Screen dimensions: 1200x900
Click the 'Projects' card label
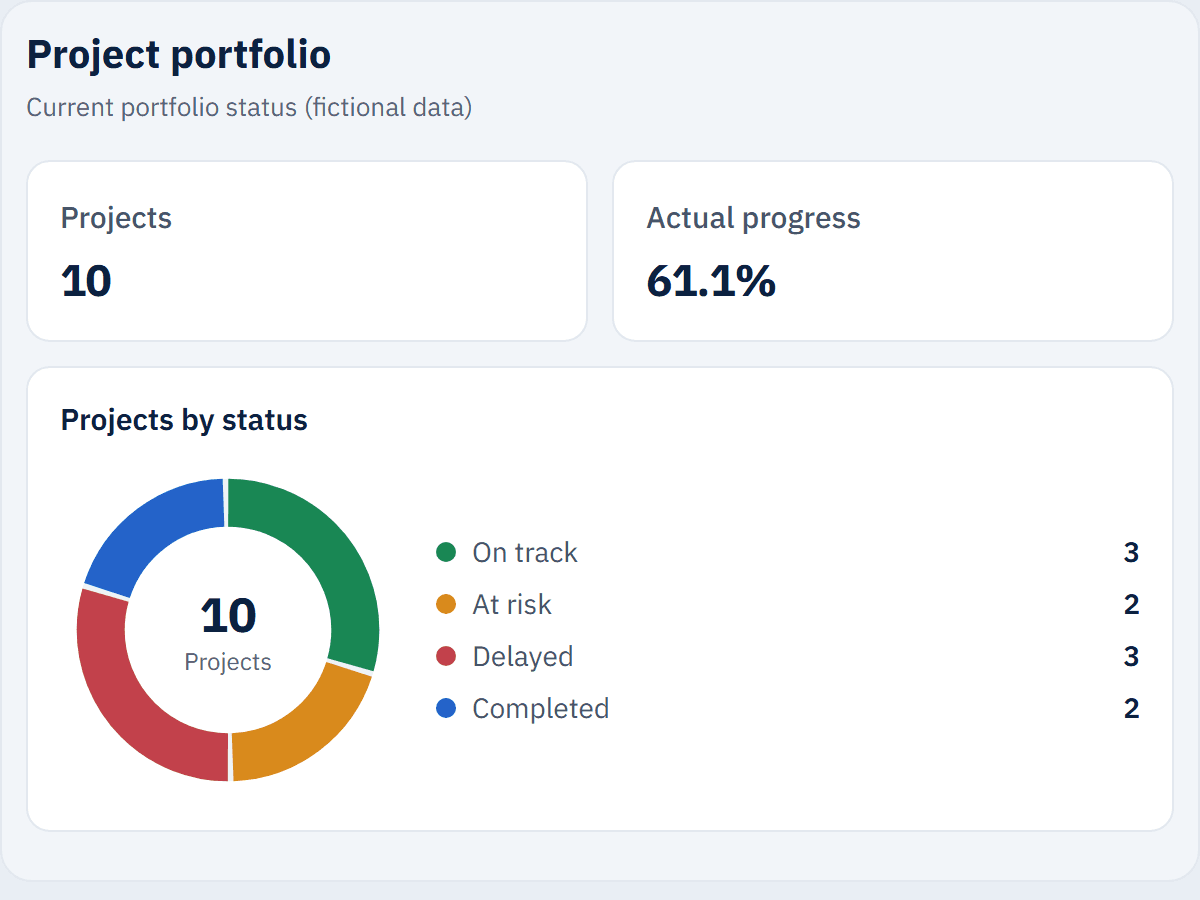[116, 218]
